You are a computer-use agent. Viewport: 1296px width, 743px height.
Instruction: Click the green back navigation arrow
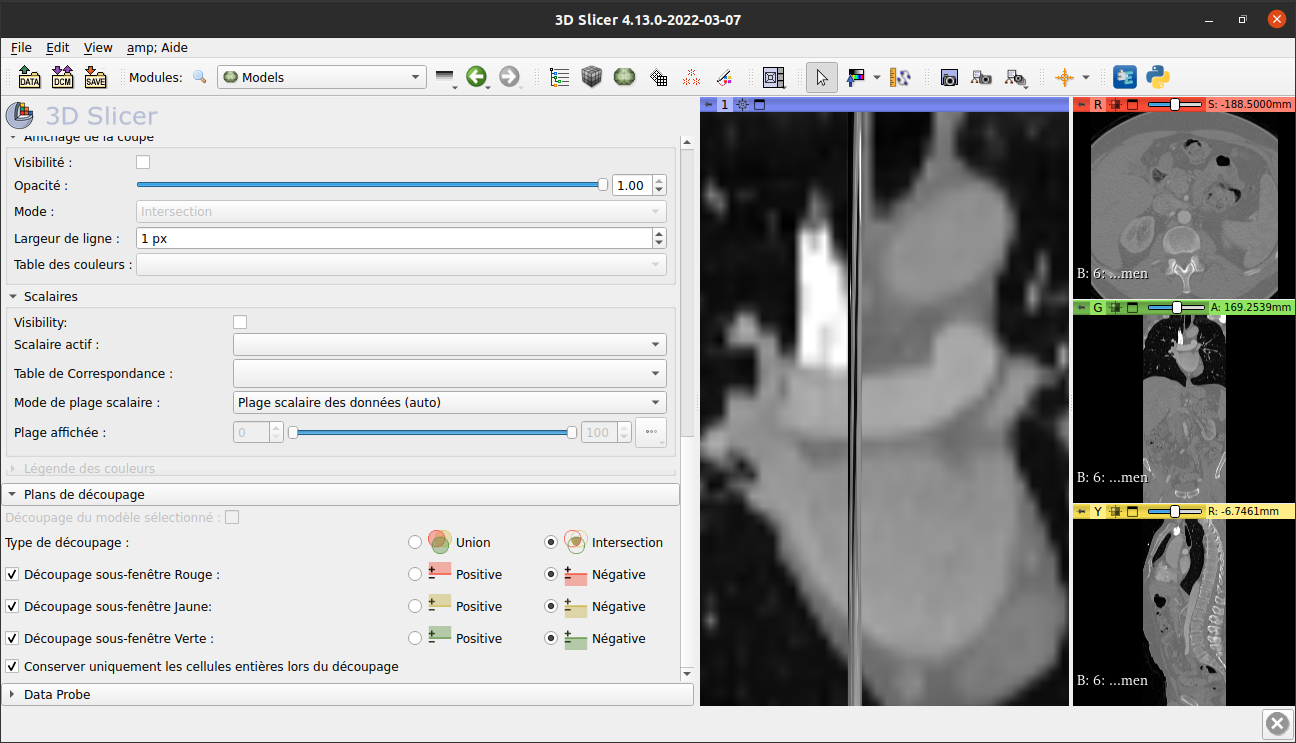(477, 76)
